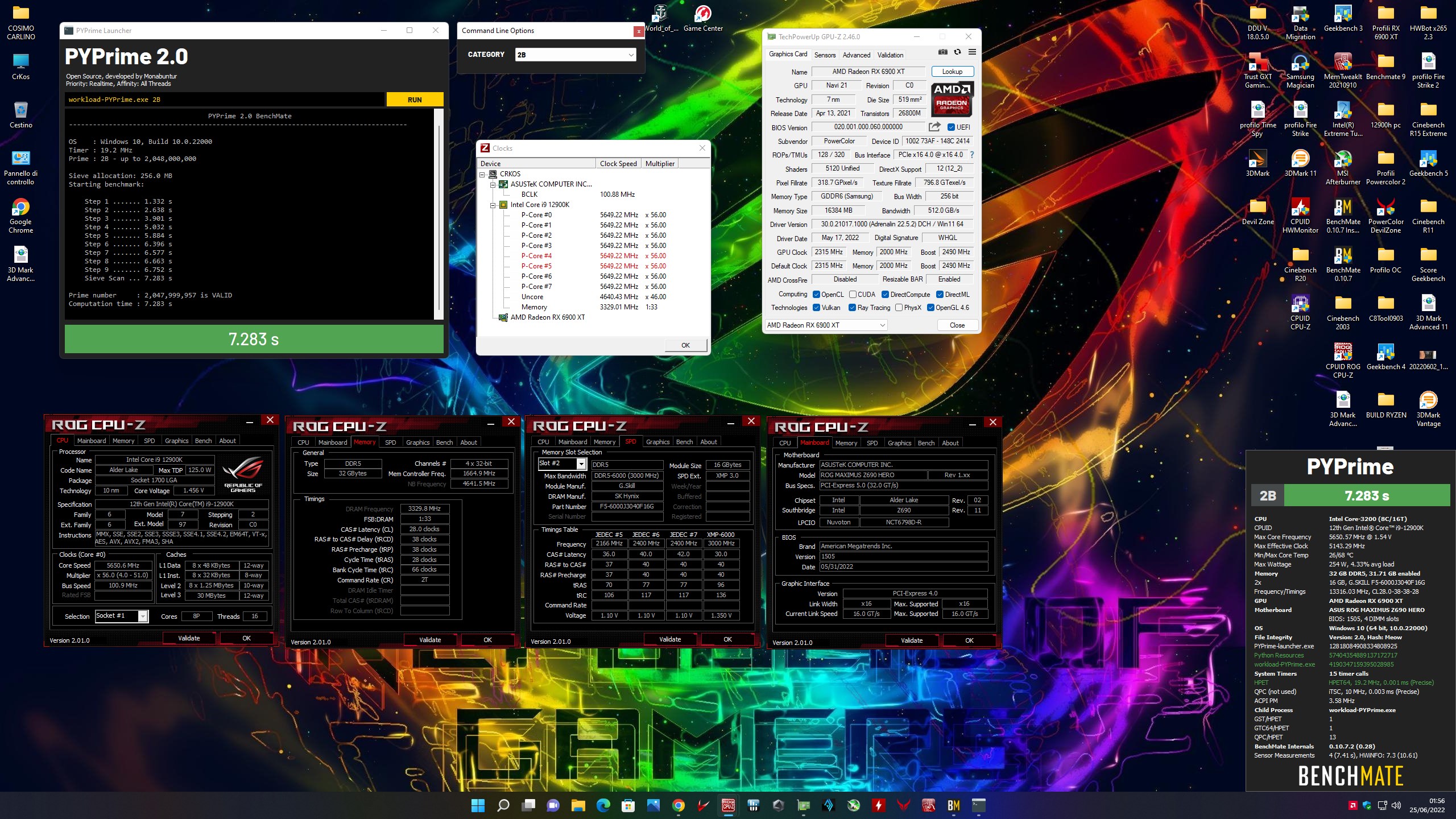Open the Slot #2 memory slot dropdown
This screenshot has height=819, width=1456.
562,464
